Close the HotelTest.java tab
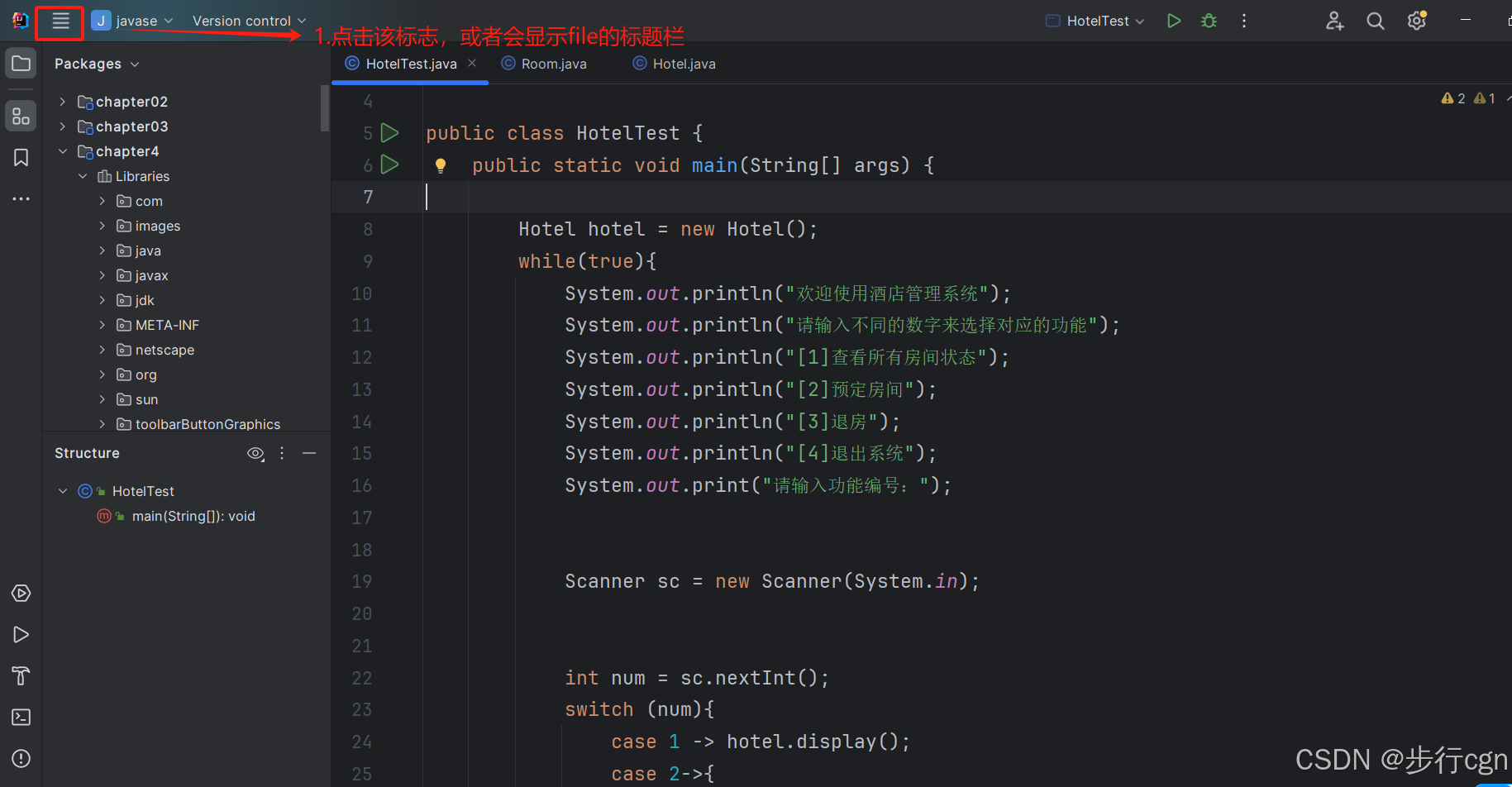Image resolution: width=1512 pixels, height=787 pixels. click(x=472, y=63)
